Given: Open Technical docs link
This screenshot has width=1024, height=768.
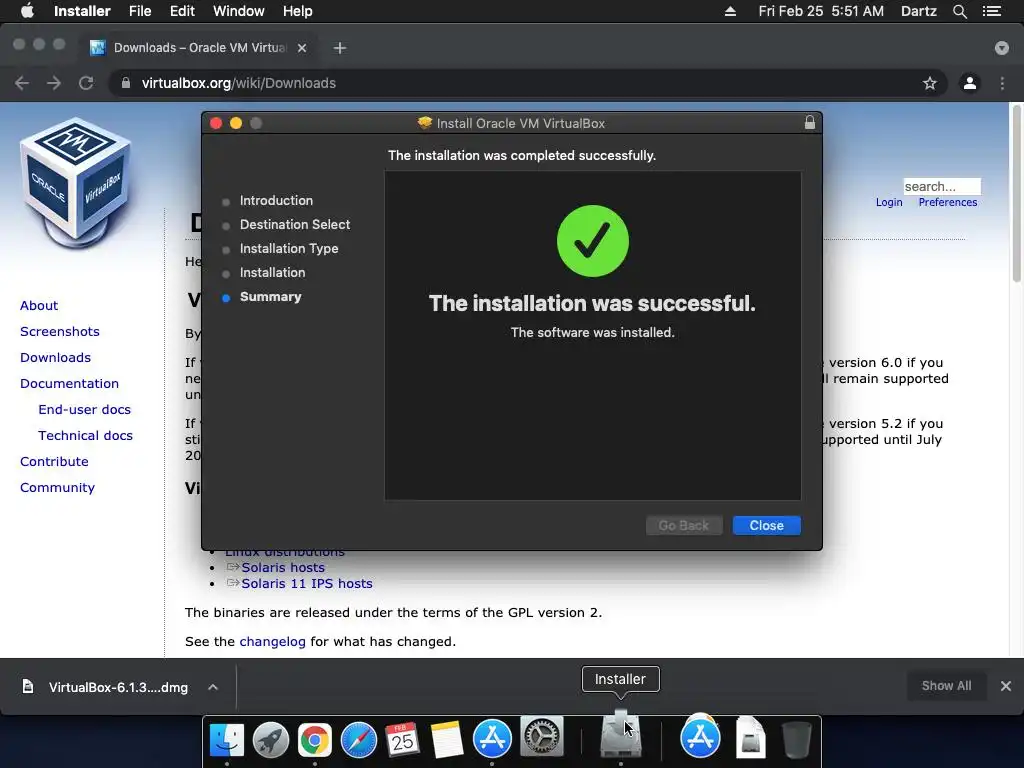Looking at the screenshot, I should 86,436.
